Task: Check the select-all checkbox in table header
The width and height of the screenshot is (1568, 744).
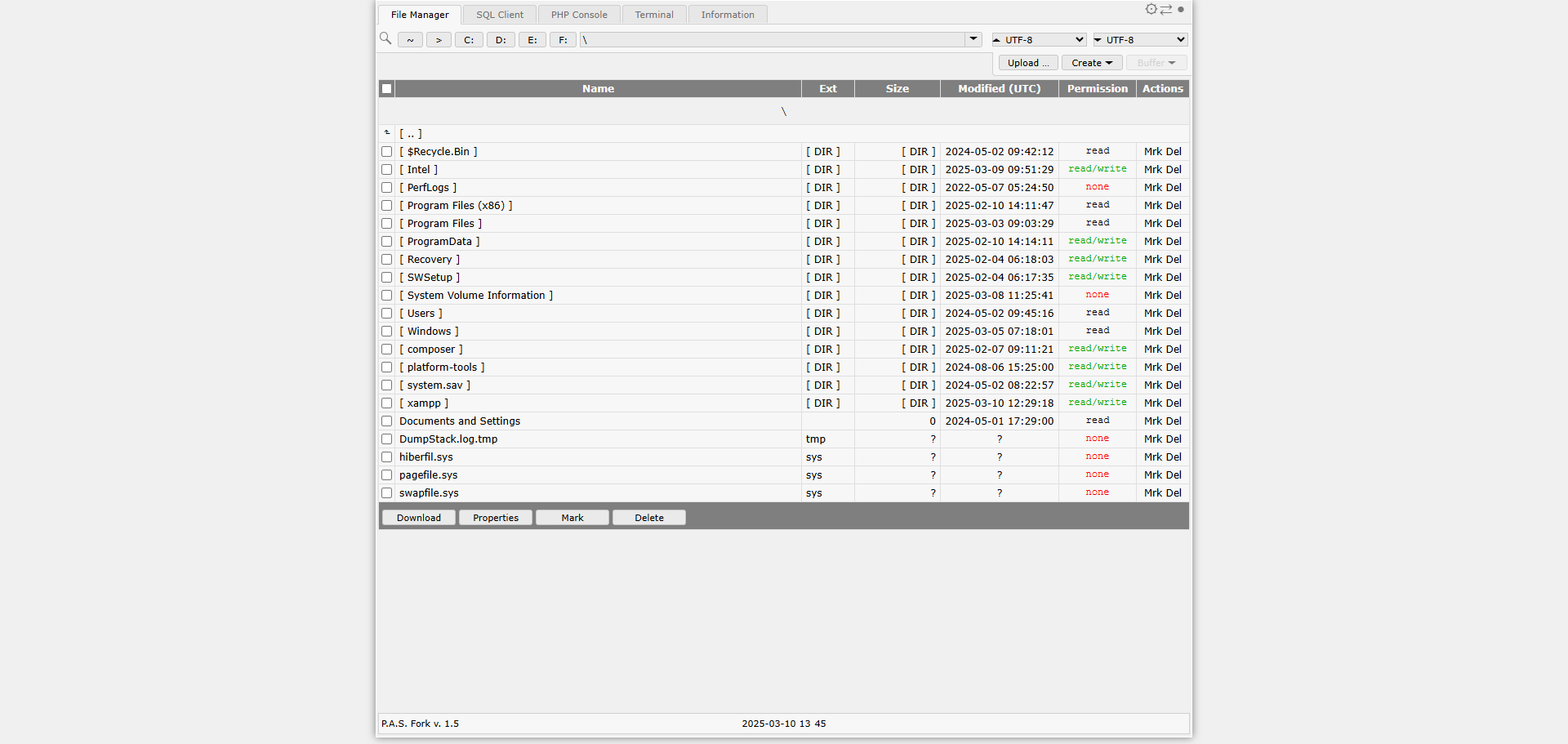Action: tap(386, 88)
